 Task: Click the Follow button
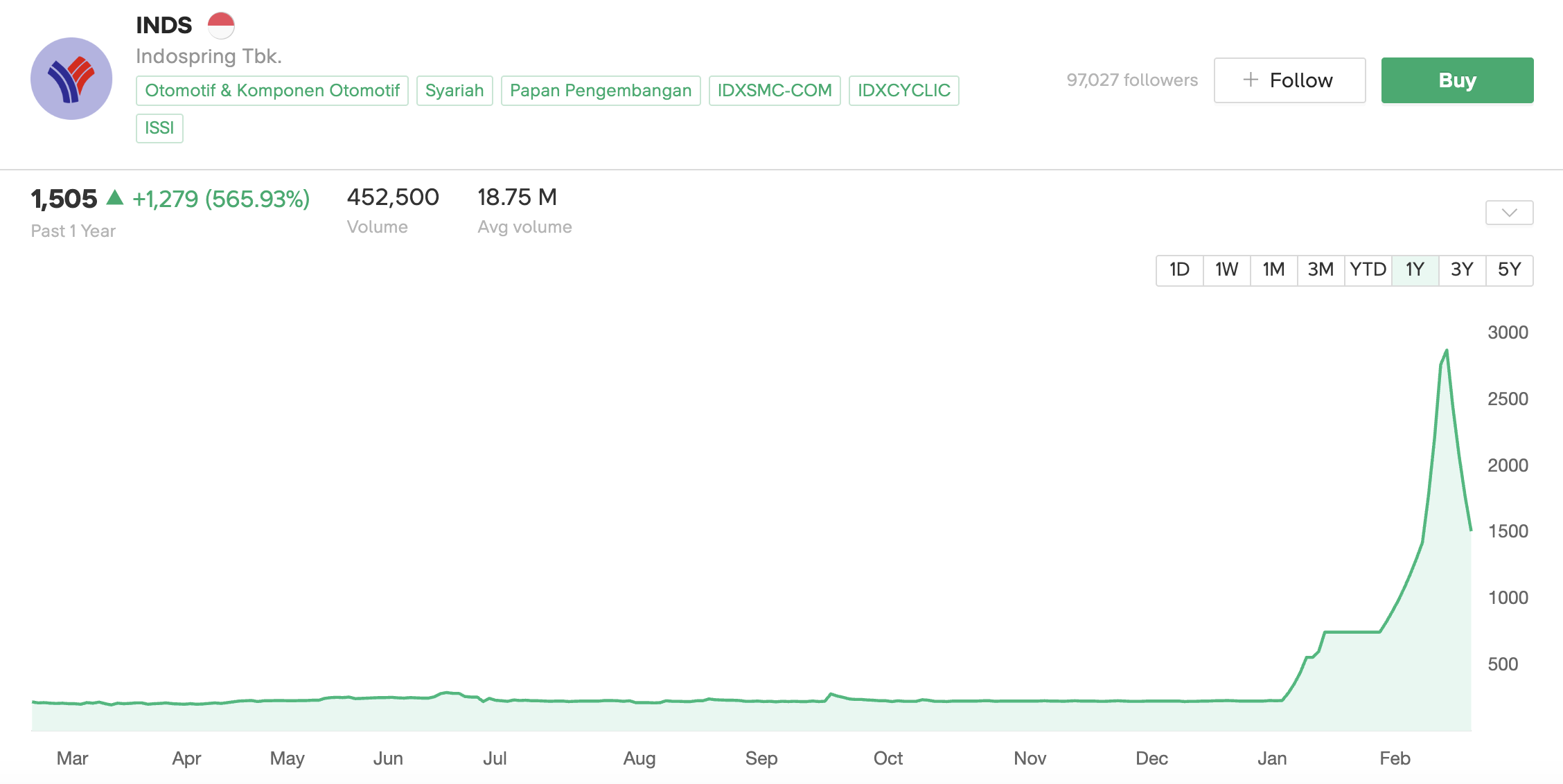click(x=1289, y=80)
